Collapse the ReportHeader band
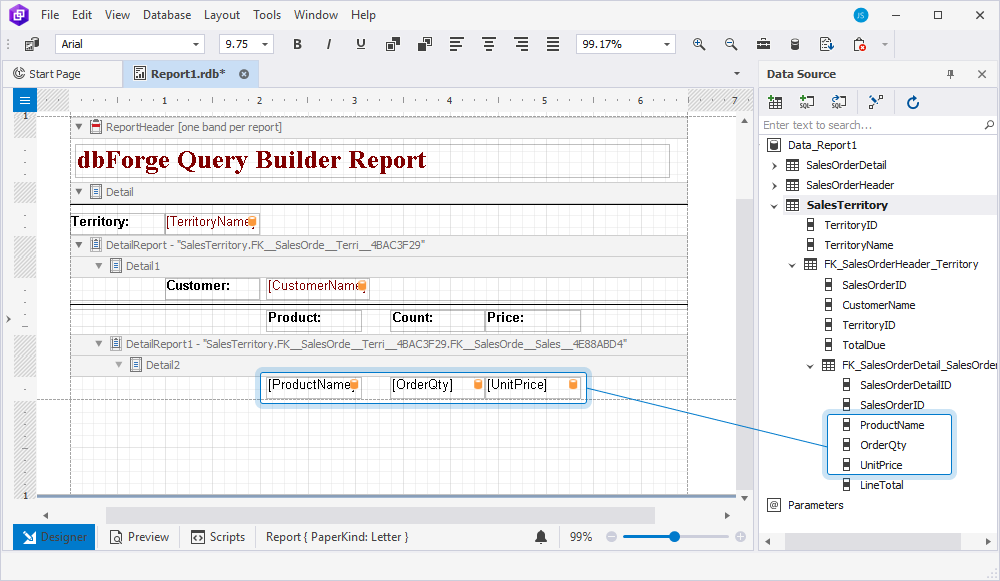 79,126
